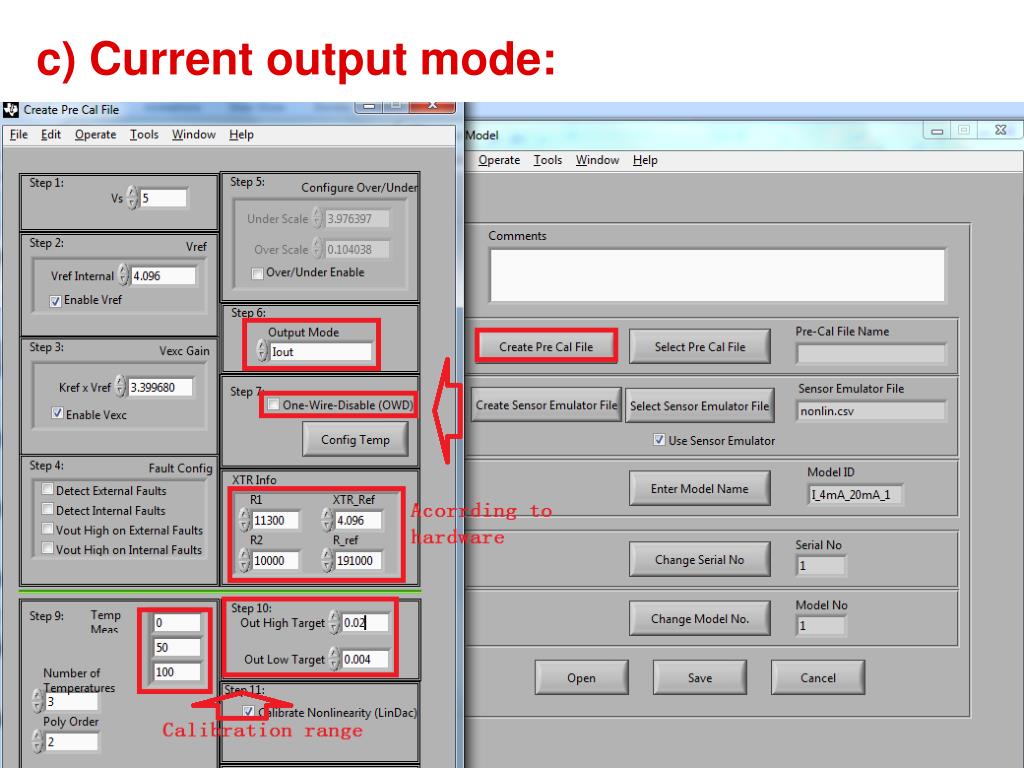Click the R_ref 191000 field
1024x768 pixels.
click(358, 560)
